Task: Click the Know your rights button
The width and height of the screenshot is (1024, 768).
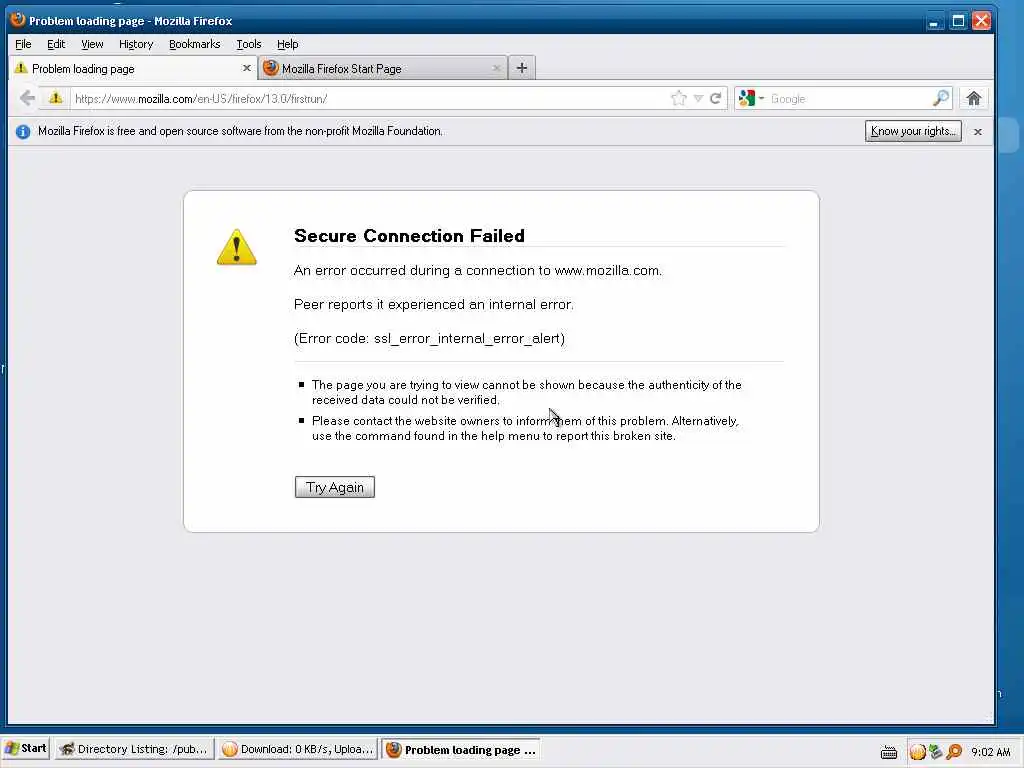Action: (913, 131)
